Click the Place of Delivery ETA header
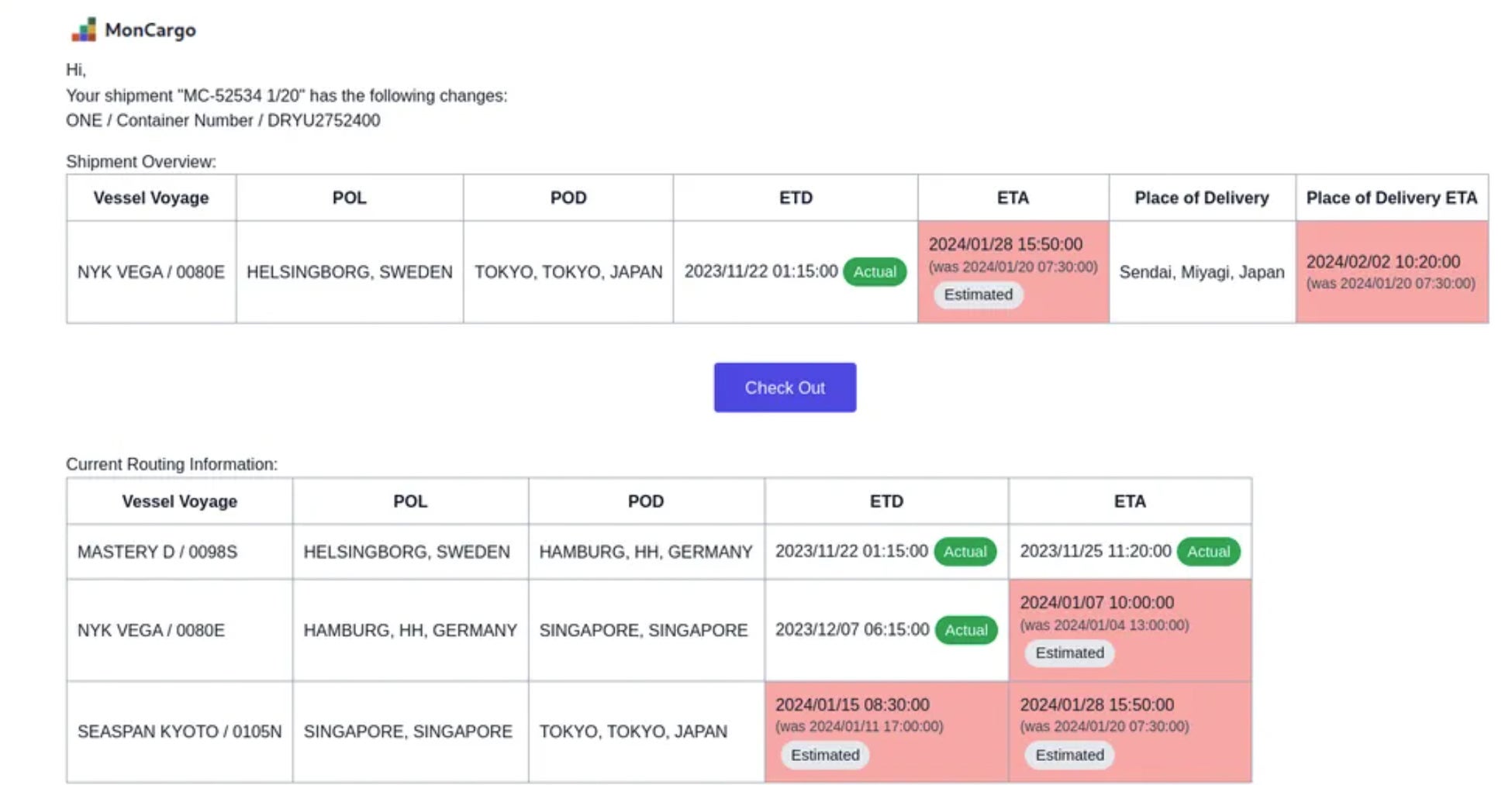The height and width of the screenshot is (785, 1512). point(1391,198)
